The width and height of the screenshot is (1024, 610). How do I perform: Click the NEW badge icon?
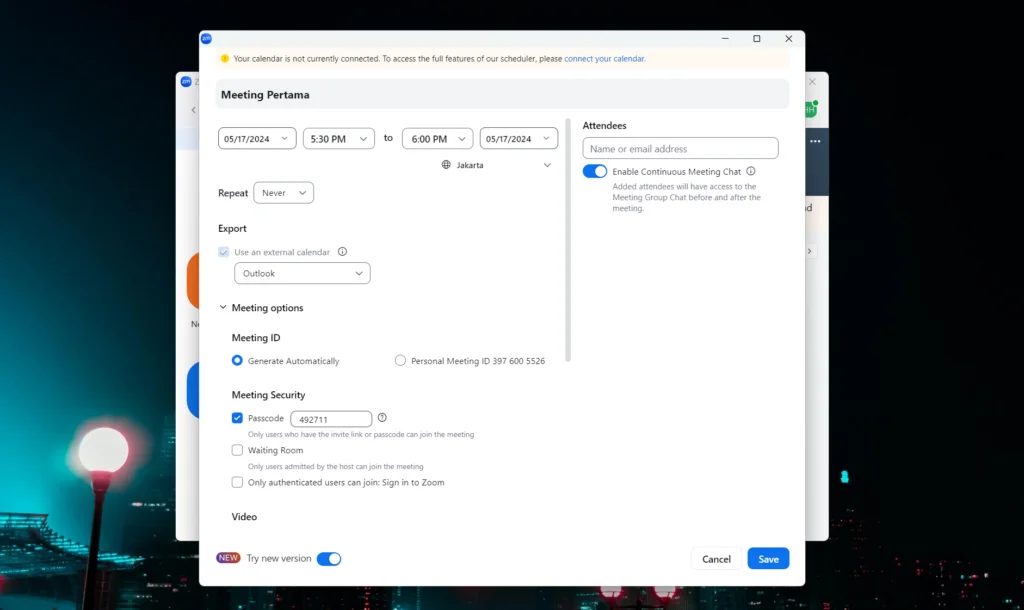[229, 558]
